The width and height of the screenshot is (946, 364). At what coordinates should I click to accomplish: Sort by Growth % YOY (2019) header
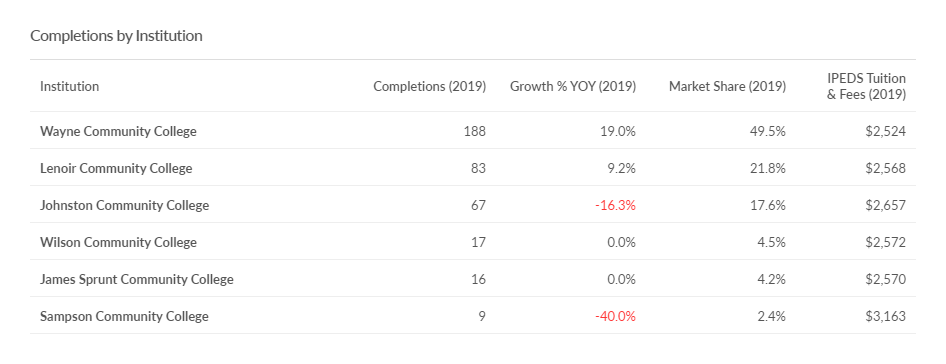point(573,86)
